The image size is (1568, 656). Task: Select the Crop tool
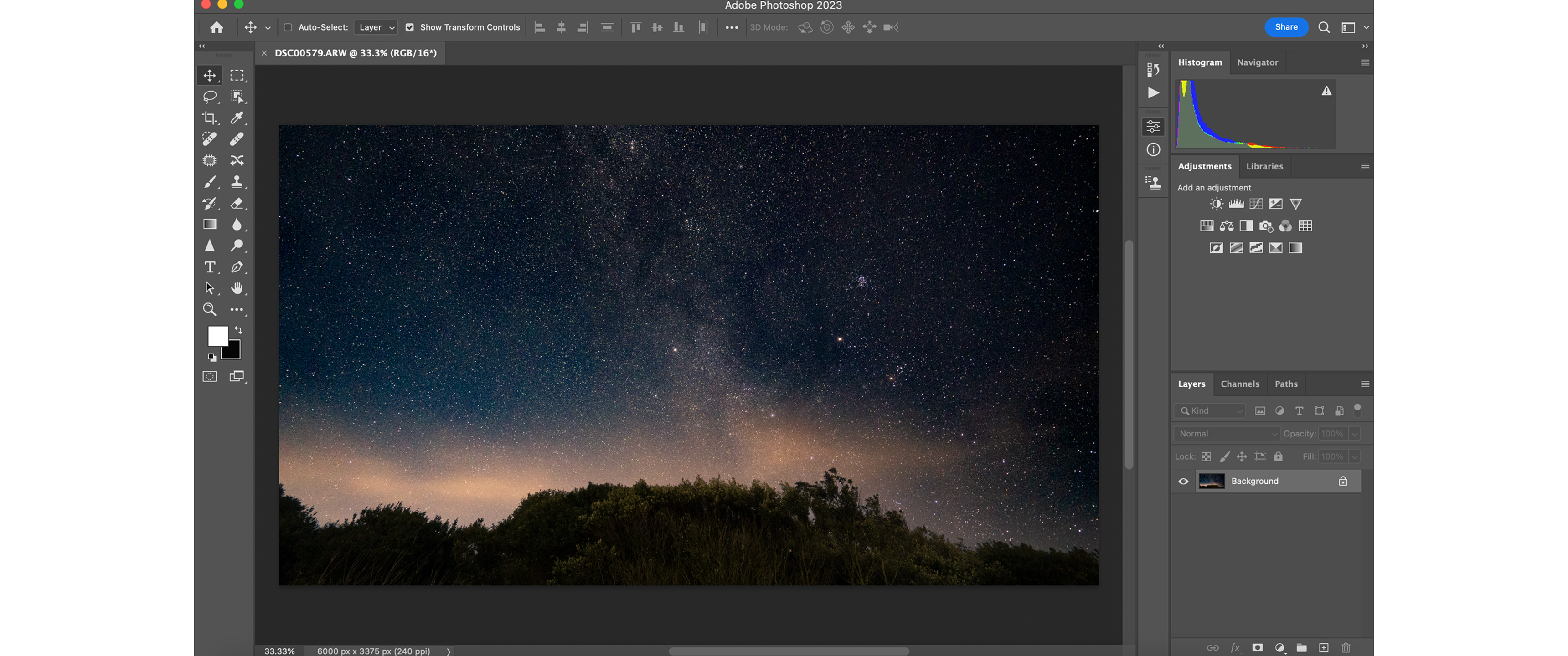point(209,118)
